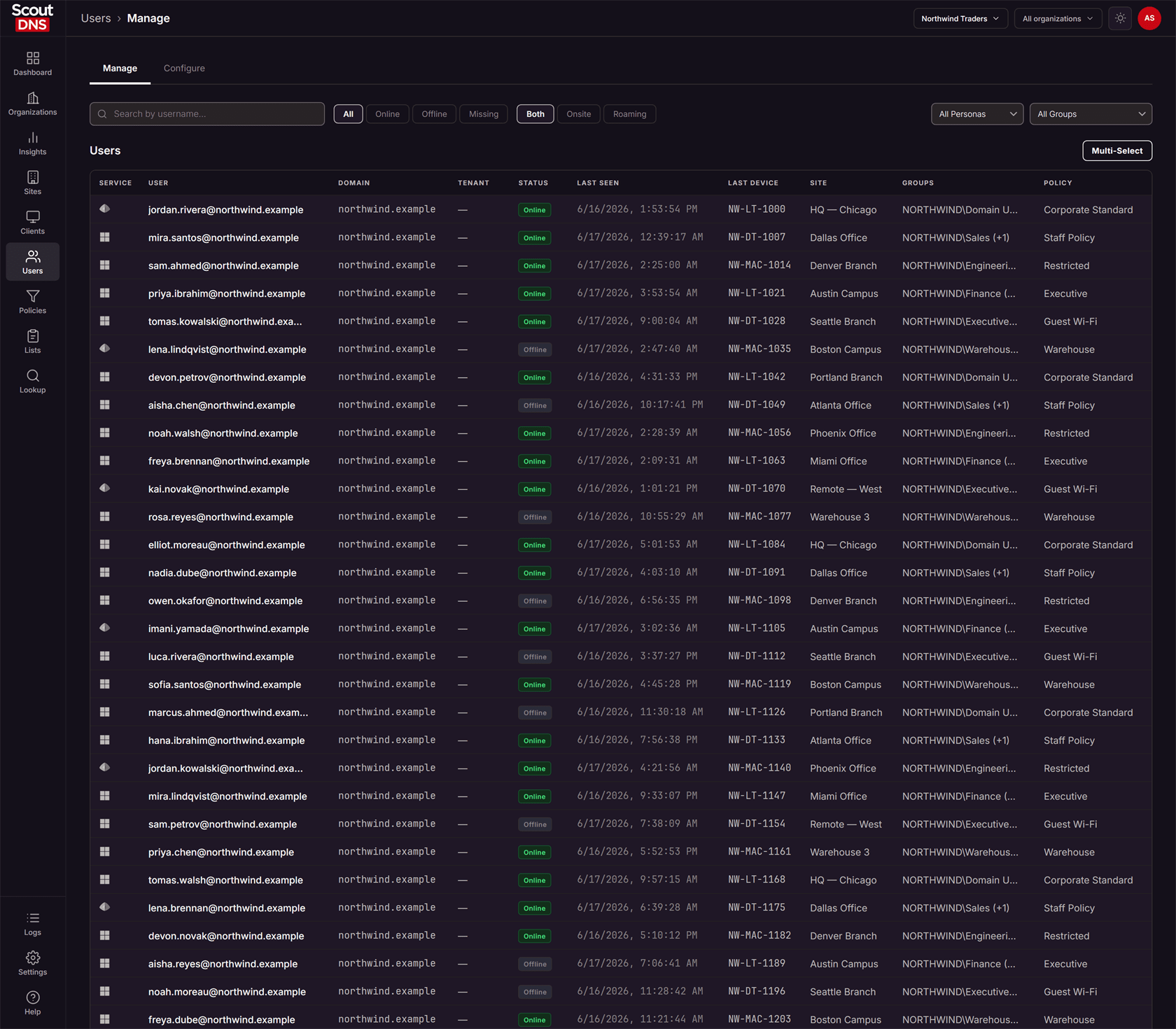
Task: Click Offline badge for aisha.chen row
Action: click(535, 405)
